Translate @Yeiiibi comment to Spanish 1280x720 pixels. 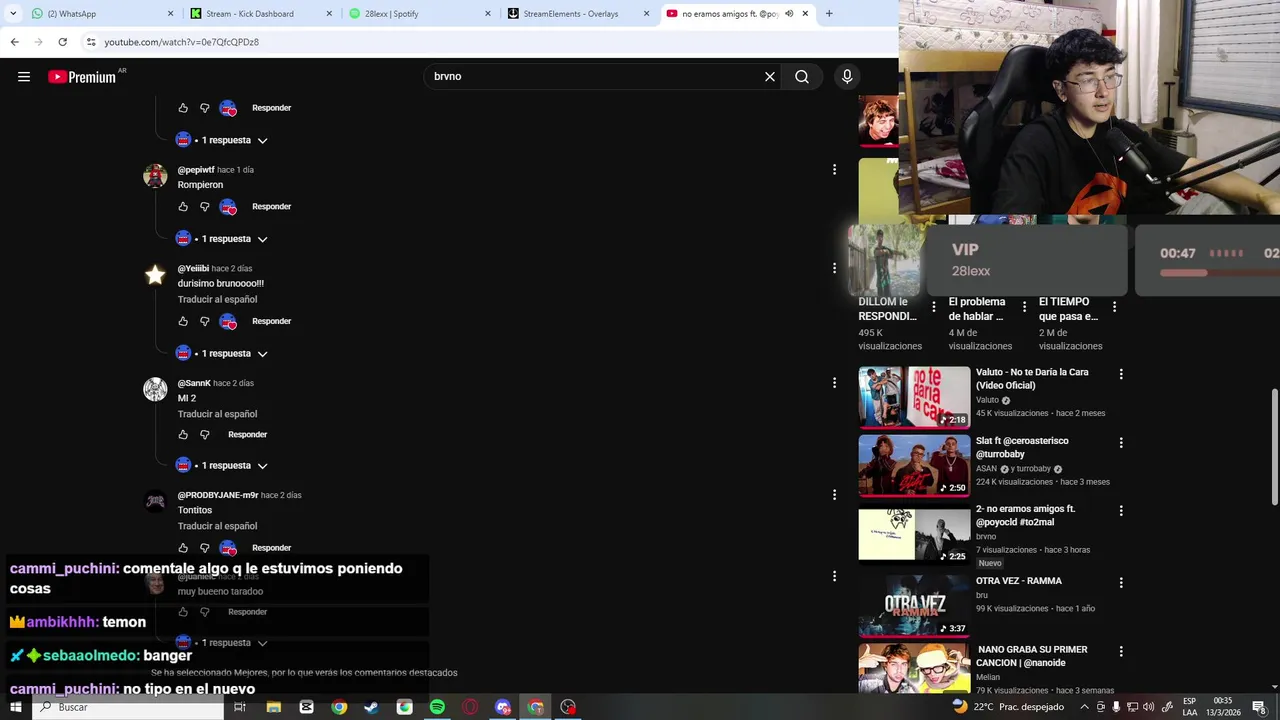tap(218, 300)
